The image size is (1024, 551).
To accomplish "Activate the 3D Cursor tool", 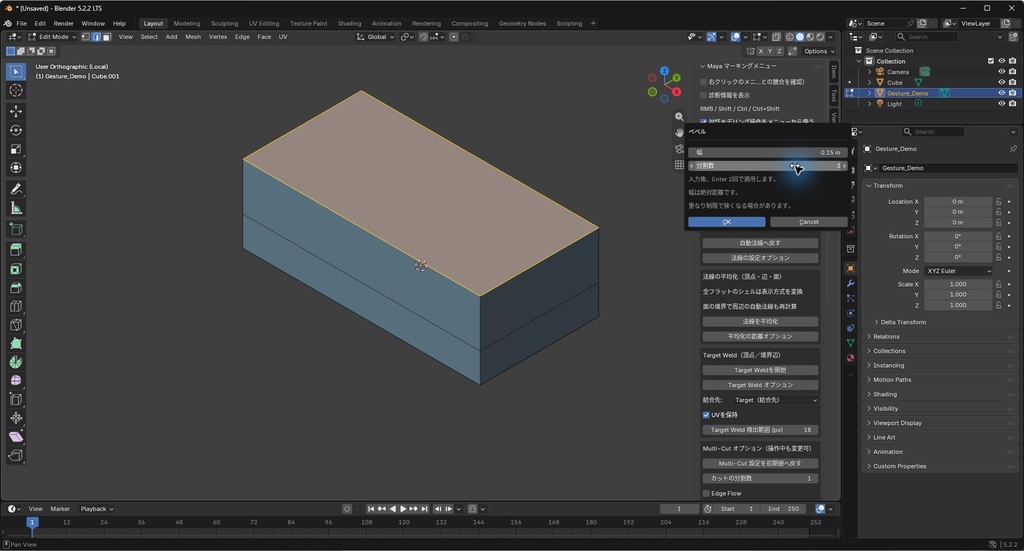I will (x=16, y=90).
